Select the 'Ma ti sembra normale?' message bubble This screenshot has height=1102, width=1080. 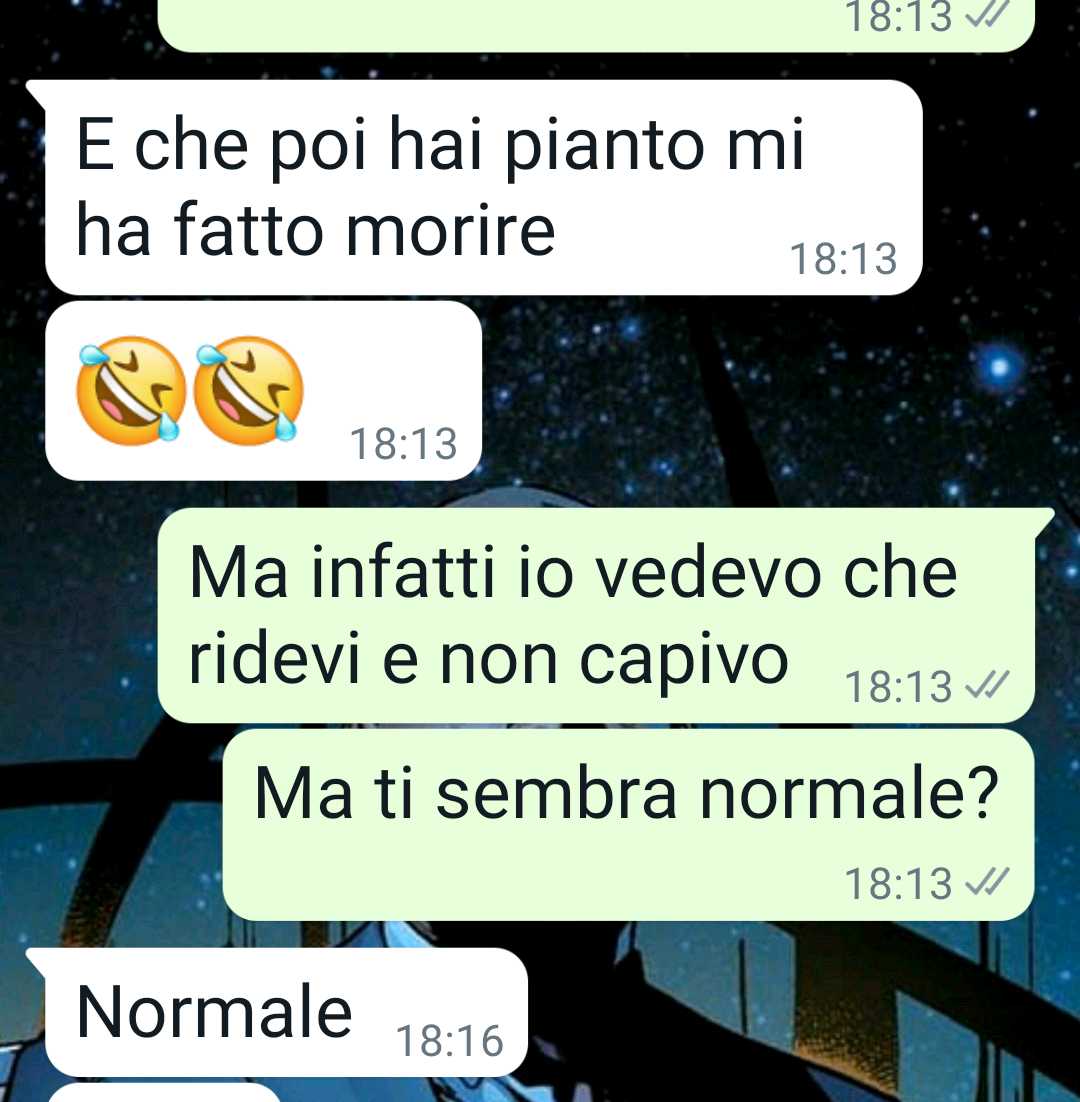click(x=628, y=824)
